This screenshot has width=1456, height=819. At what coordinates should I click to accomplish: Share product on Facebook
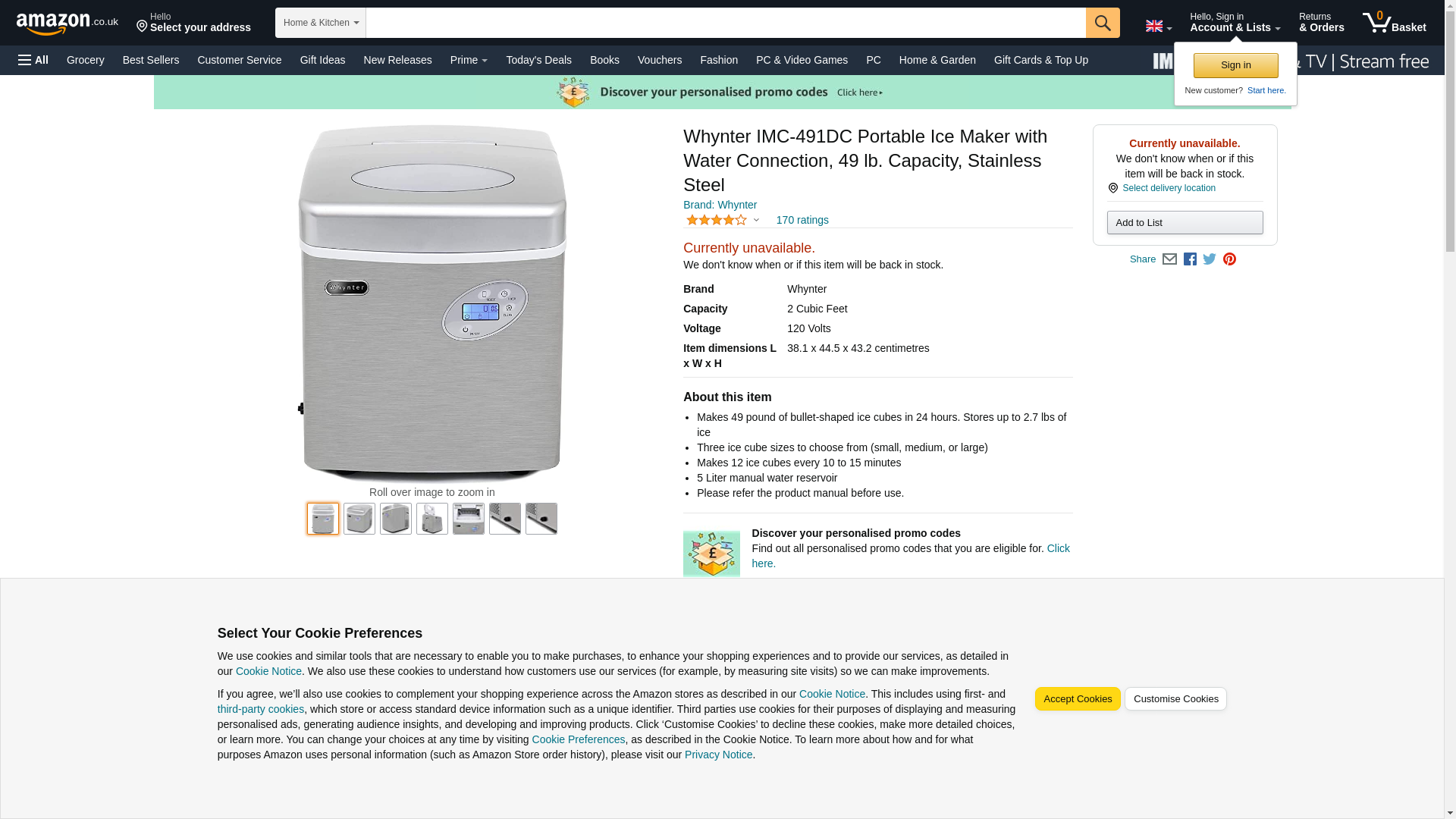click(1190, 259)
